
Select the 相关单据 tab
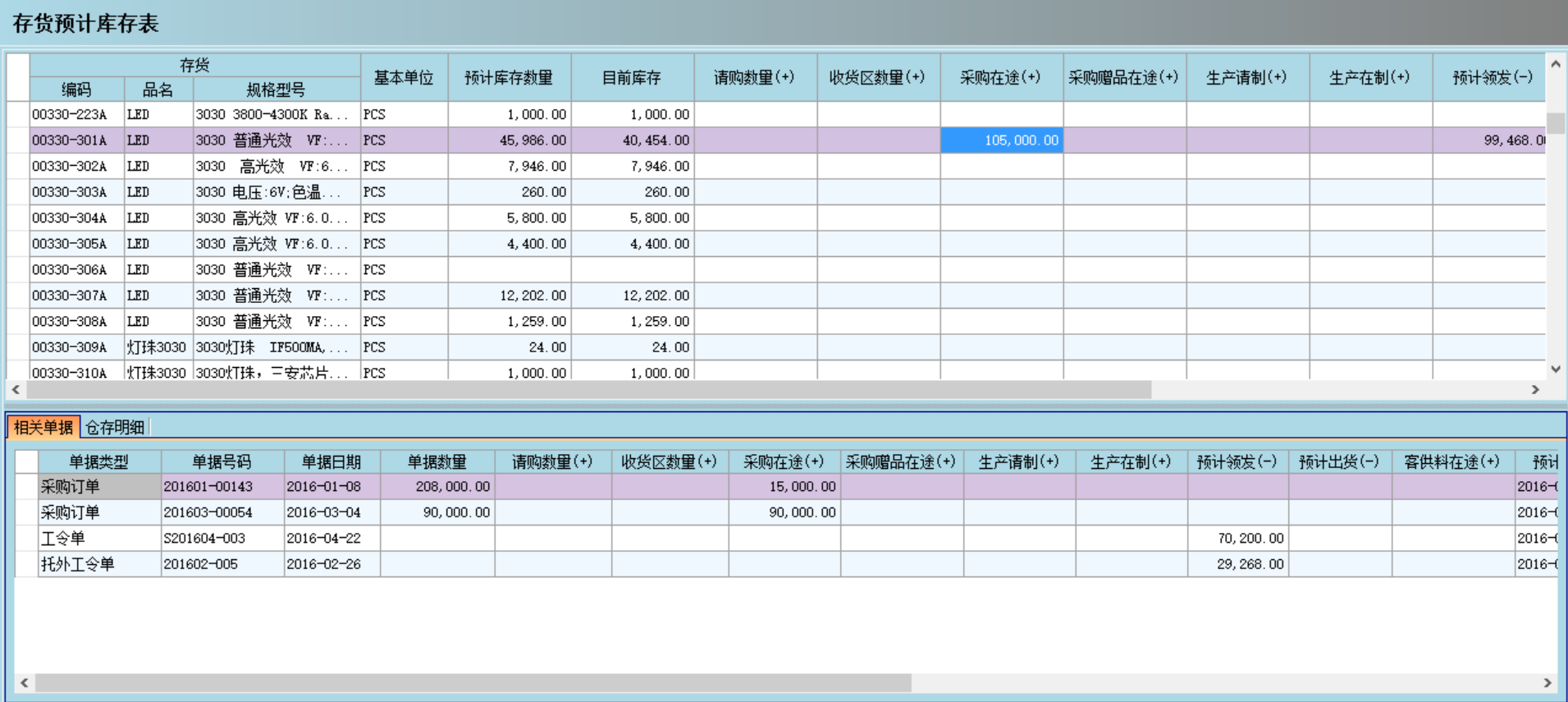pos(43,427)
